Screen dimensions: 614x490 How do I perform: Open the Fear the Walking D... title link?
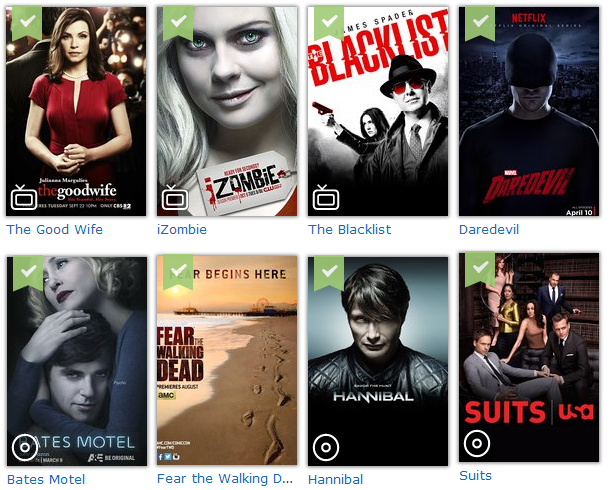[x=225, y=478]
